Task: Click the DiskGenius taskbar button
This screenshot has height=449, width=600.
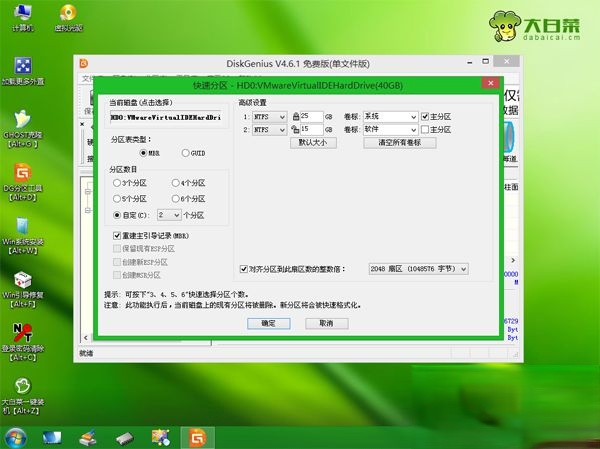Action: pos(197,438)
